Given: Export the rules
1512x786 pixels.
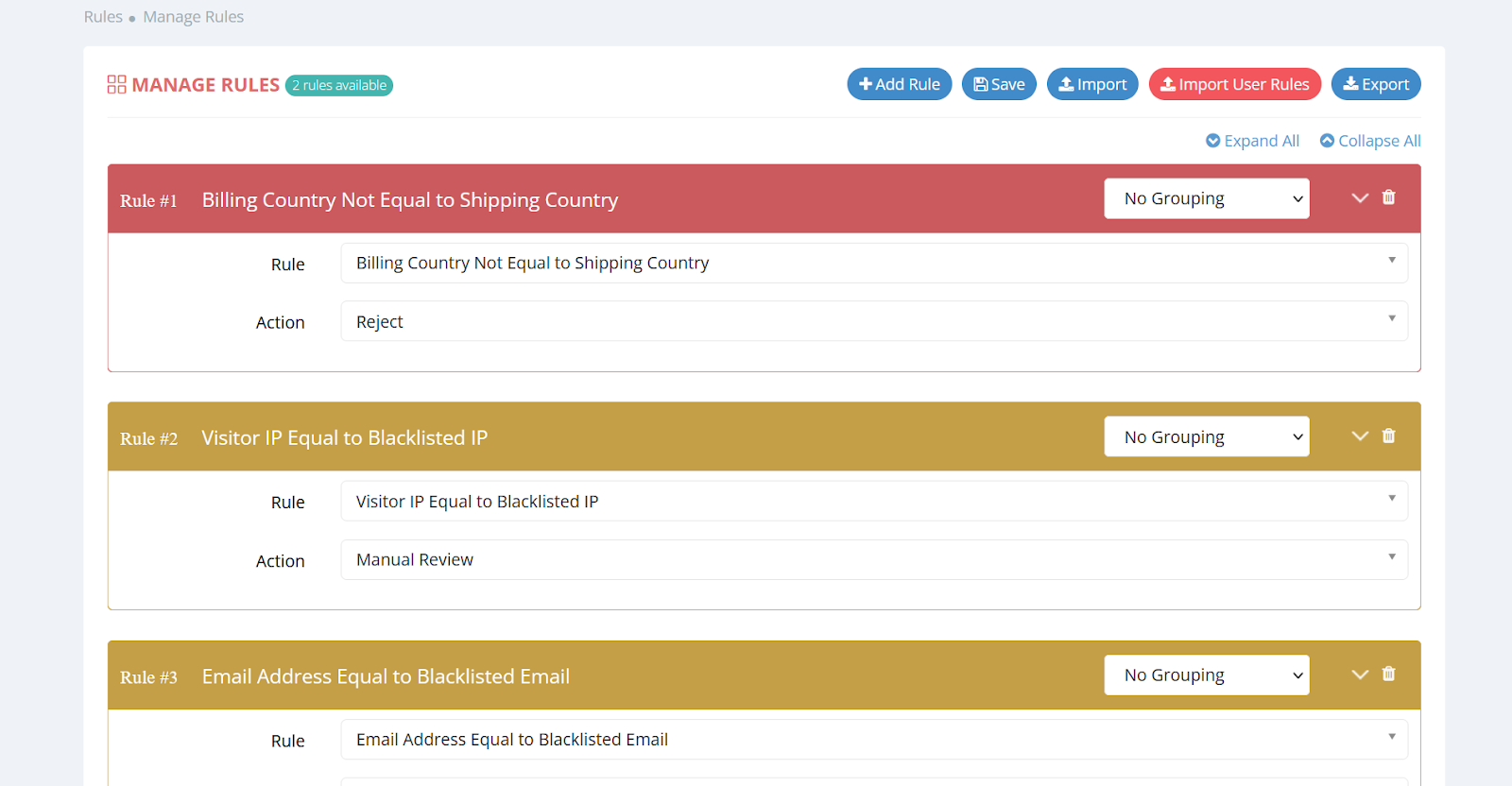Looking at the screenshot, I should (1376, 84).
